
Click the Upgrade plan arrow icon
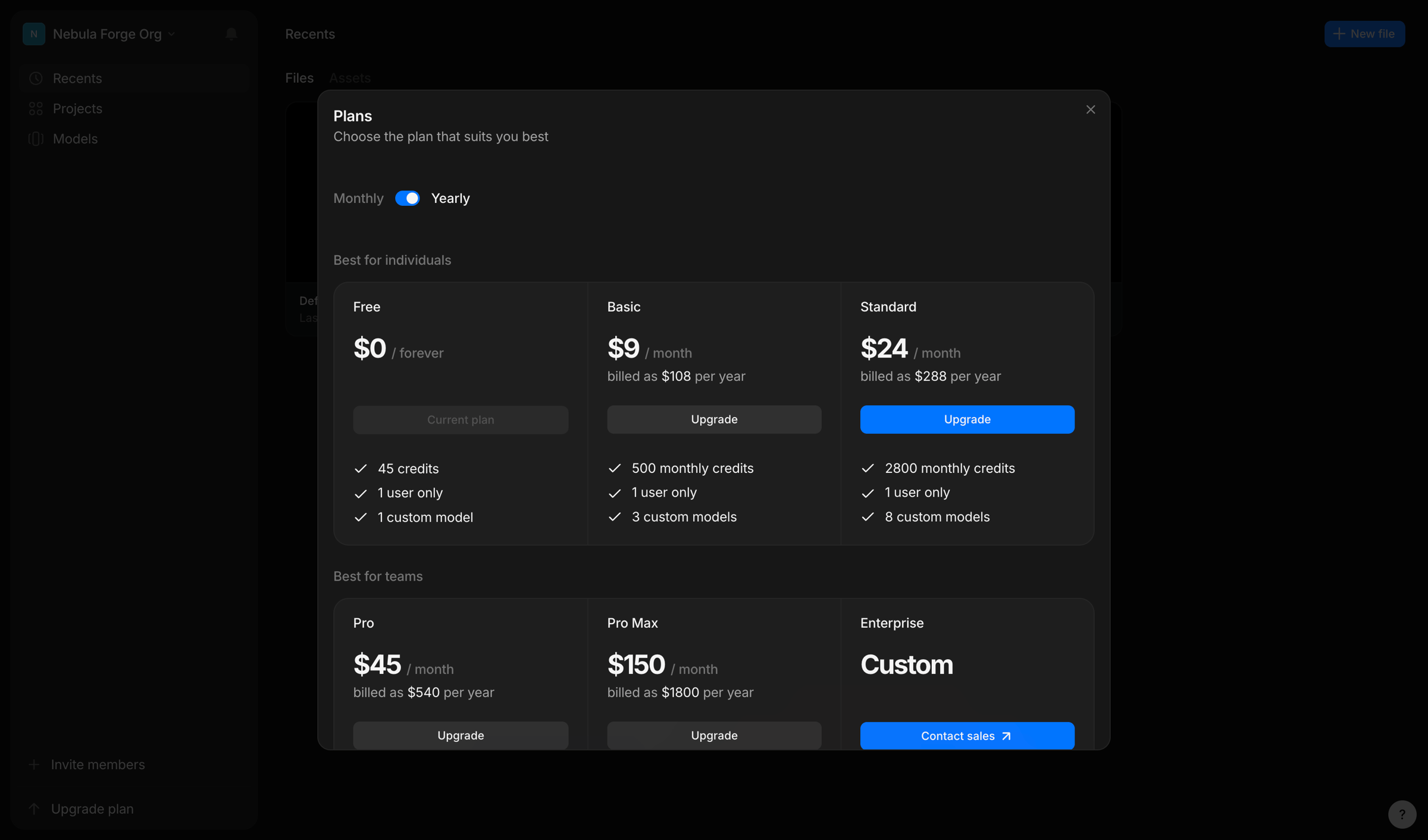pyautogui.click(x=34, y=809)
